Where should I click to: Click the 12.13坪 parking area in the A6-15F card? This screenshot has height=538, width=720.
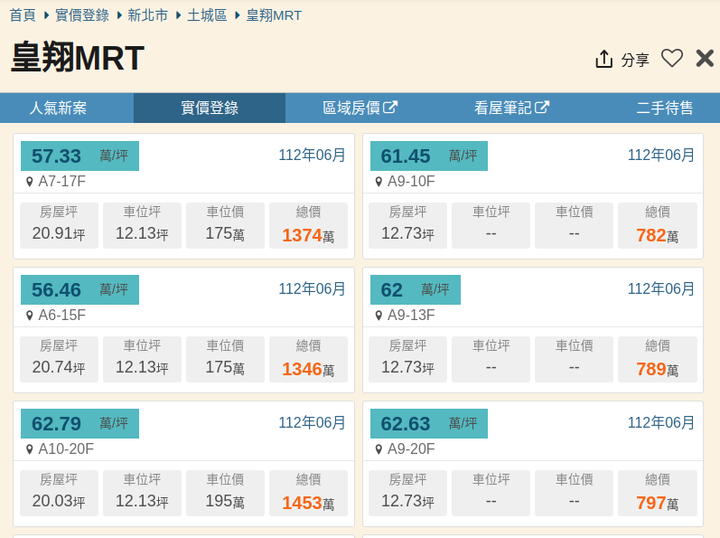tap(142, 367)
